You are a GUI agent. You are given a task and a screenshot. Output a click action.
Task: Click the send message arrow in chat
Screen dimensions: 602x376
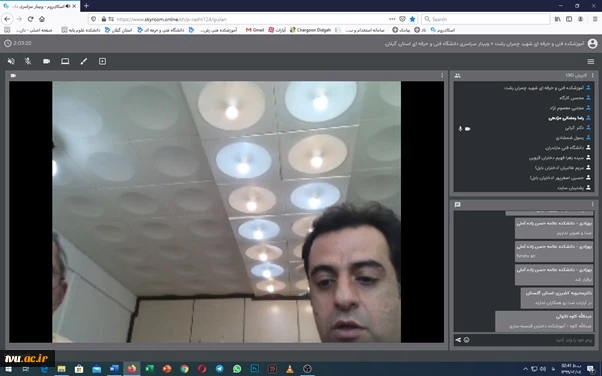point(458,340)
